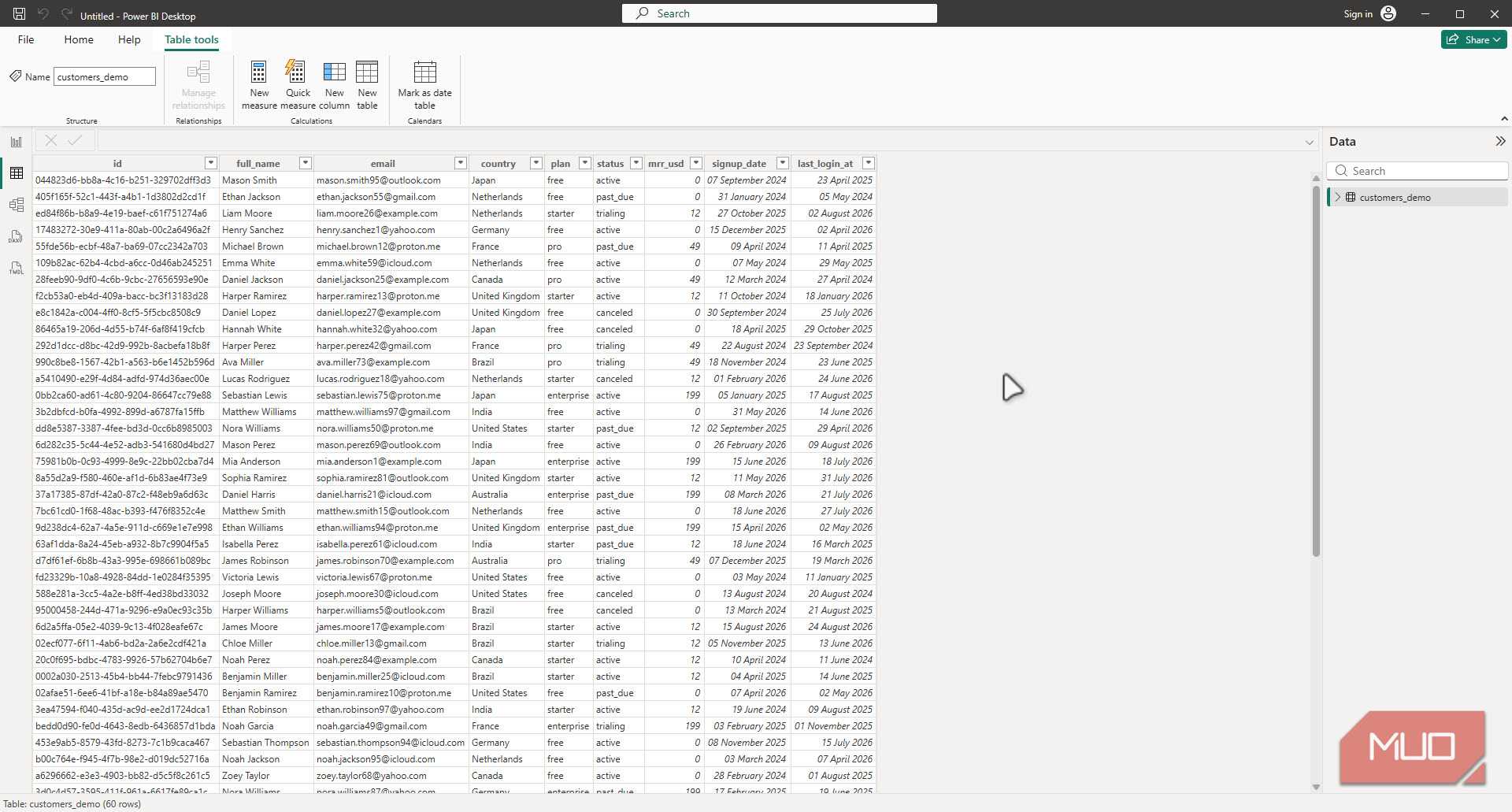Click the table vertical scrollbar thumb
Image resolution: width=1512 pixels, height=812 pixels.
[1316, 370]
